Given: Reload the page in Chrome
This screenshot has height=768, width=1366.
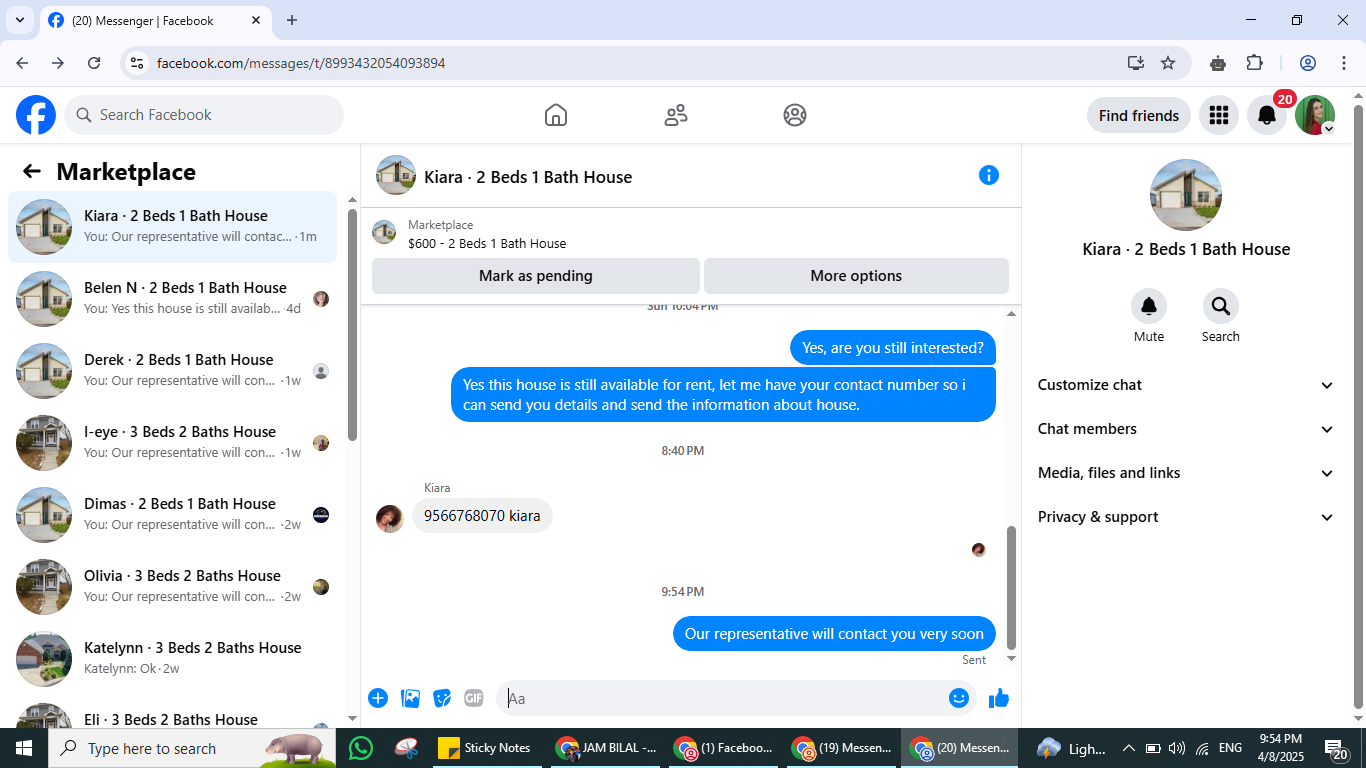Looking at the screenshot, I should (94, 63).
